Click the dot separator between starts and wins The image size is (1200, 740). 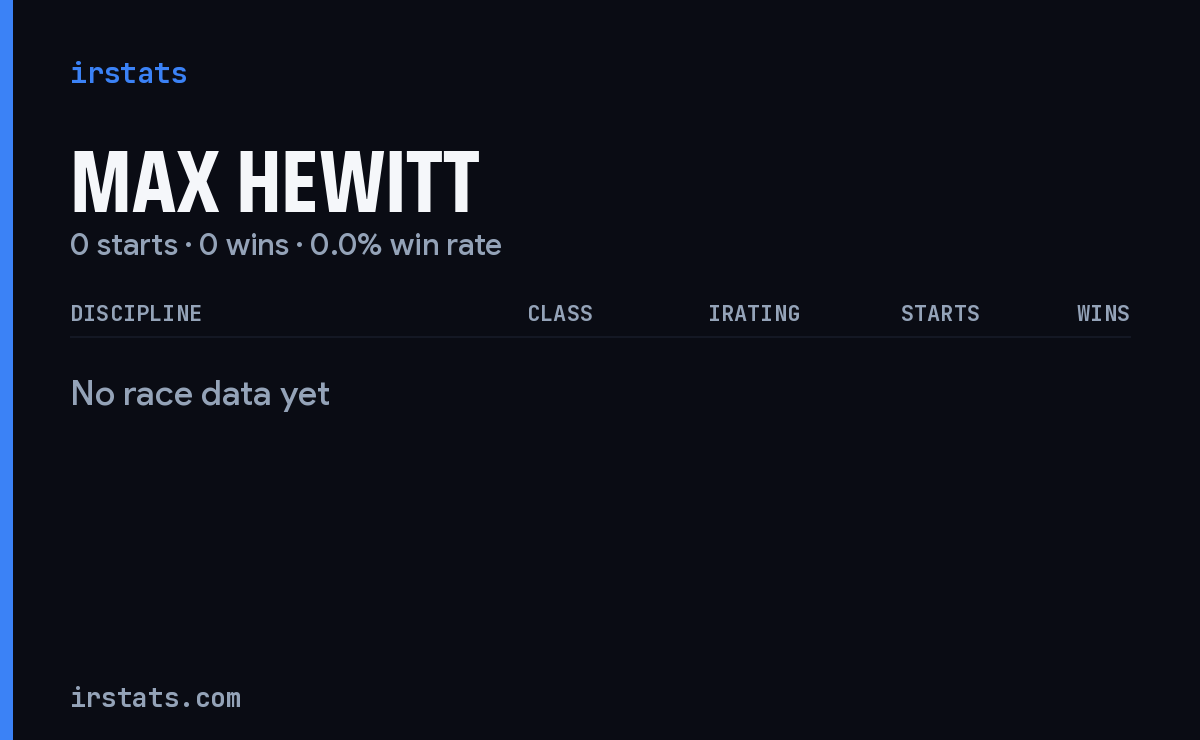point(188,245)
